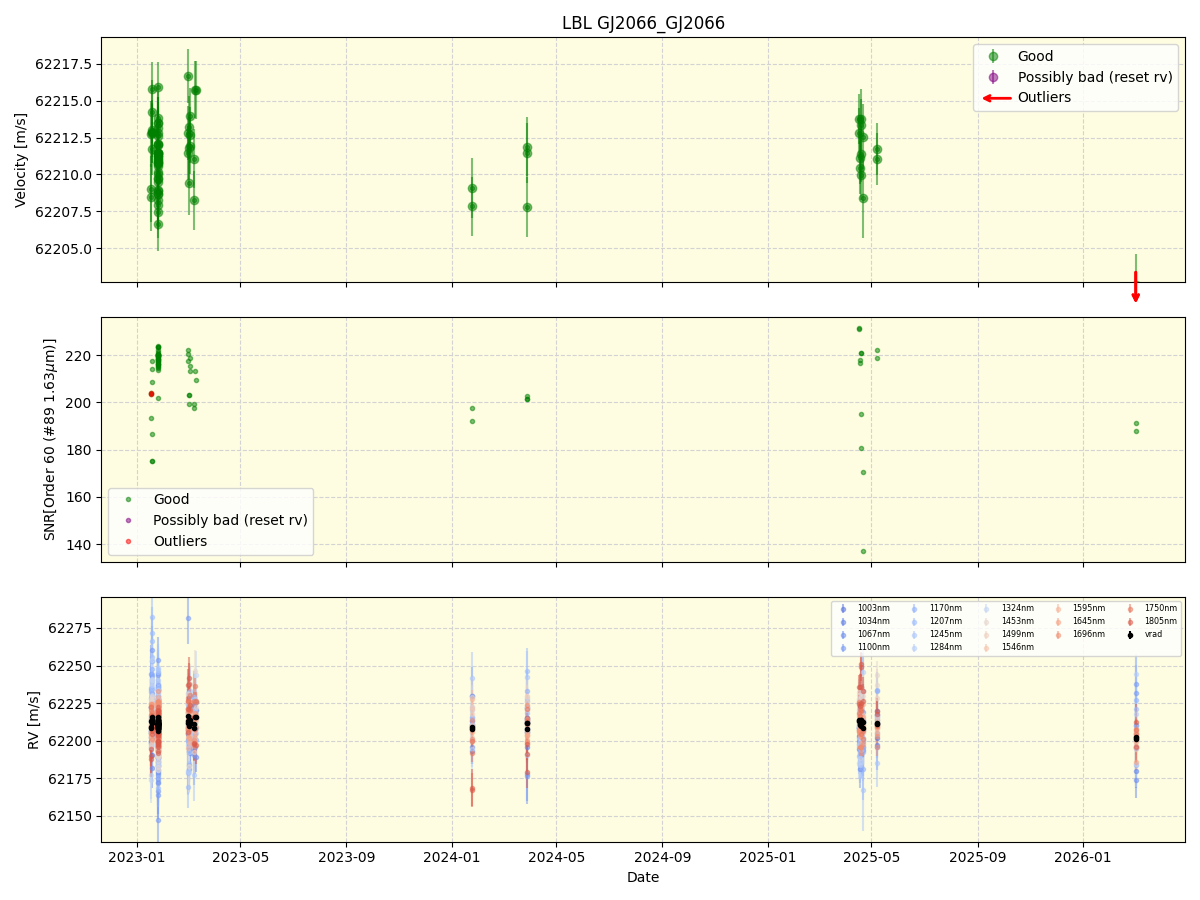Click the 140 SNR tick label
The image size is (1200, 900).
pos(81,545)
